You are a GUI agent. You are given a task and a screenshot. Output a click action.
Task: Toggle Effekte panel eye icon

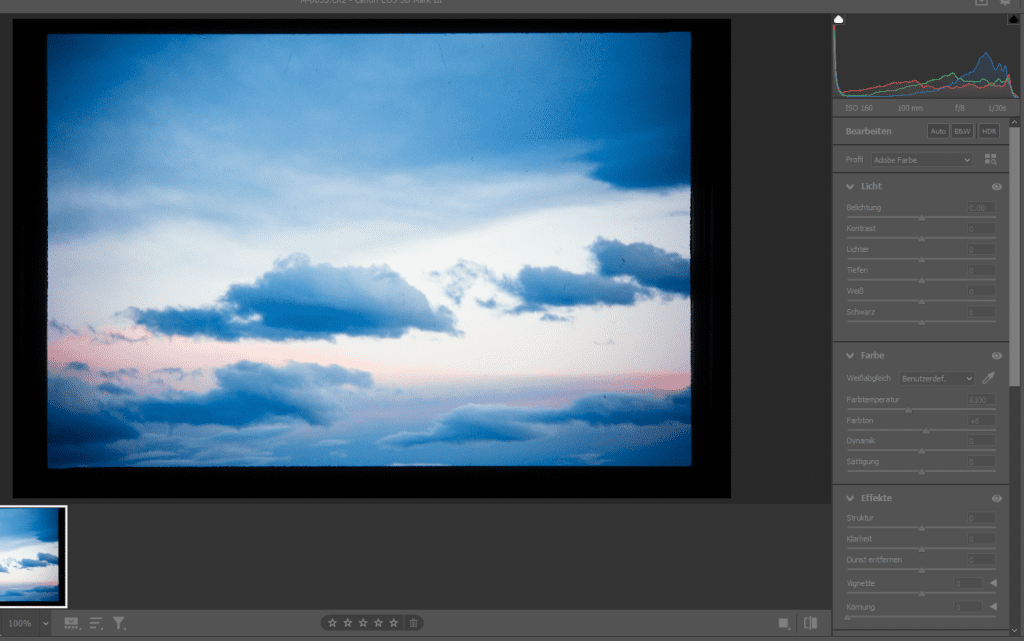996,498
